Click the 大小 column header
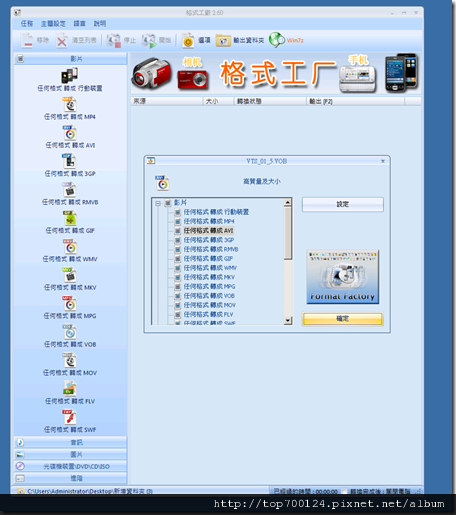Viewport: 456px width, 515px height. [x=218, y=101]
